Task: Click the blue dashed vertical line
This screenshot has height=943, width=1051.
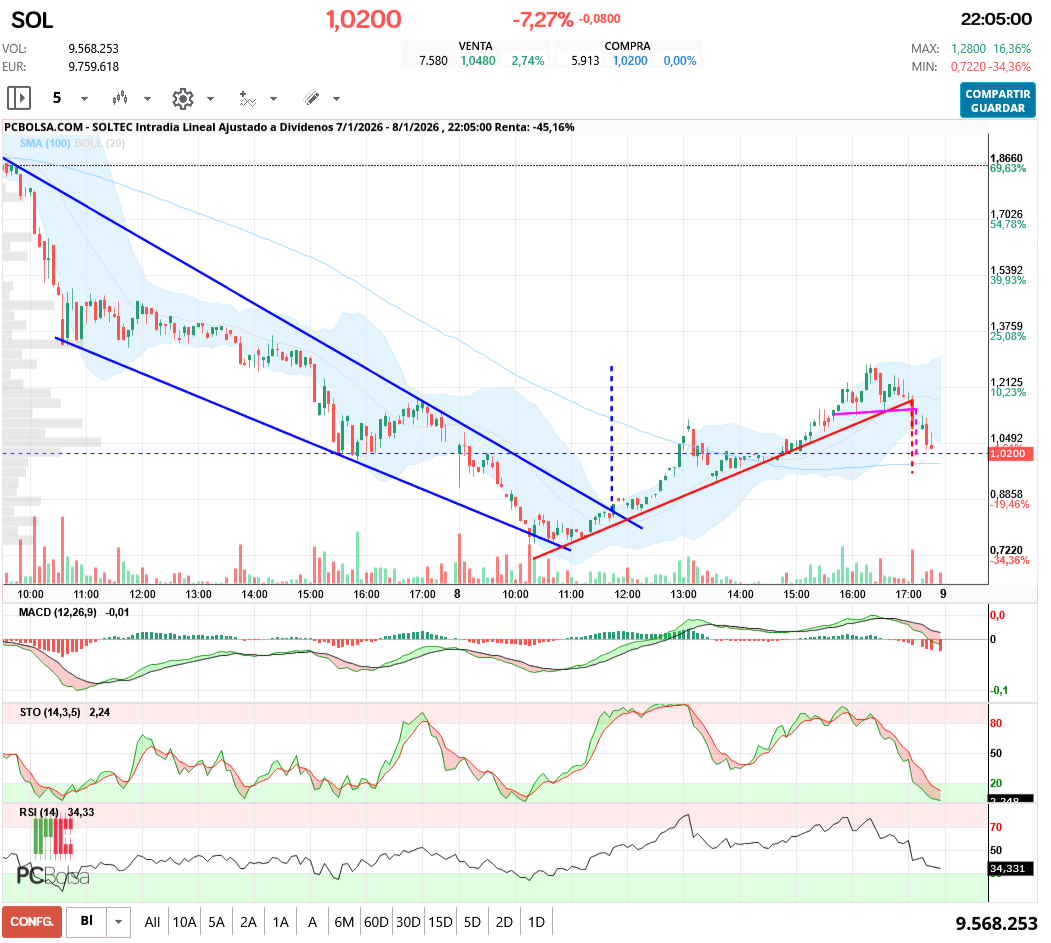Action: (611, 436)
